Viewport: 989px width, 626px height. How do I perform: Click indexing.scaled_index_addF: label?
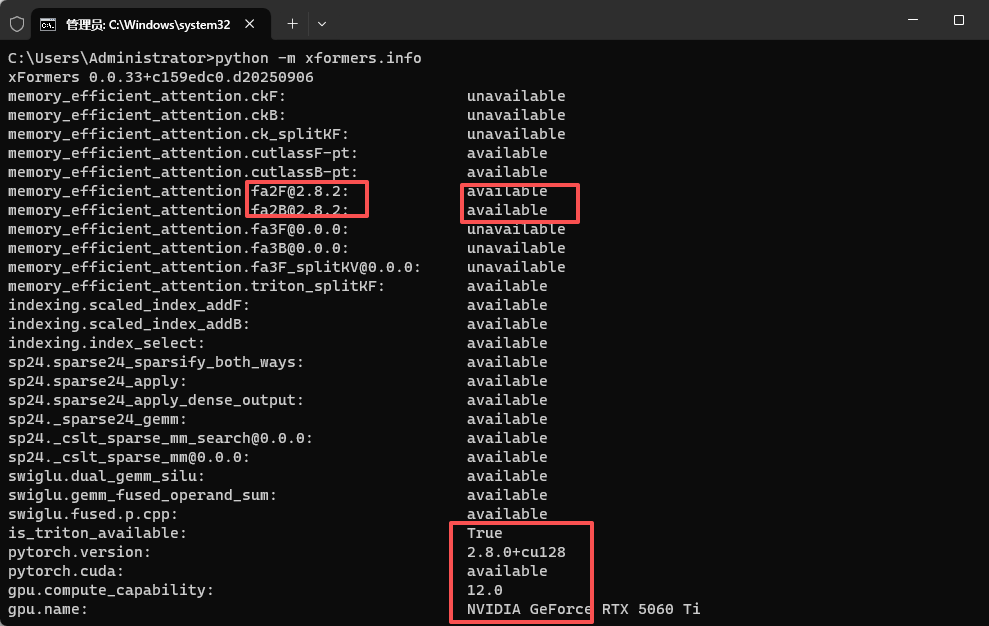129,305
